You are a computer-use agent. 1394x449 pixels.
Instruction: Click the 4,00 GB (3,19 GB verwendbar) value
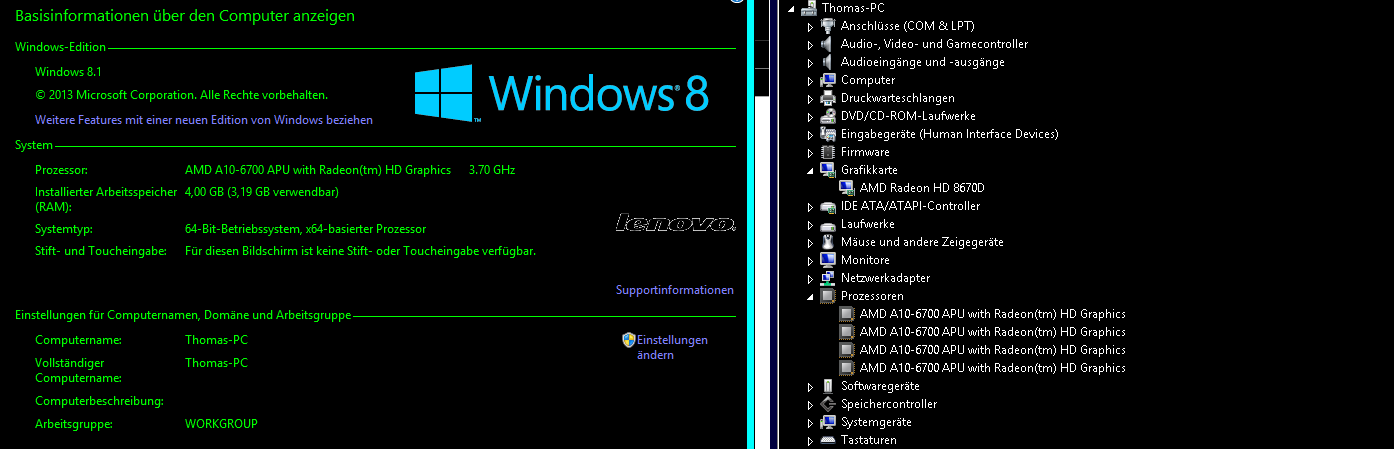coord(262,192)
